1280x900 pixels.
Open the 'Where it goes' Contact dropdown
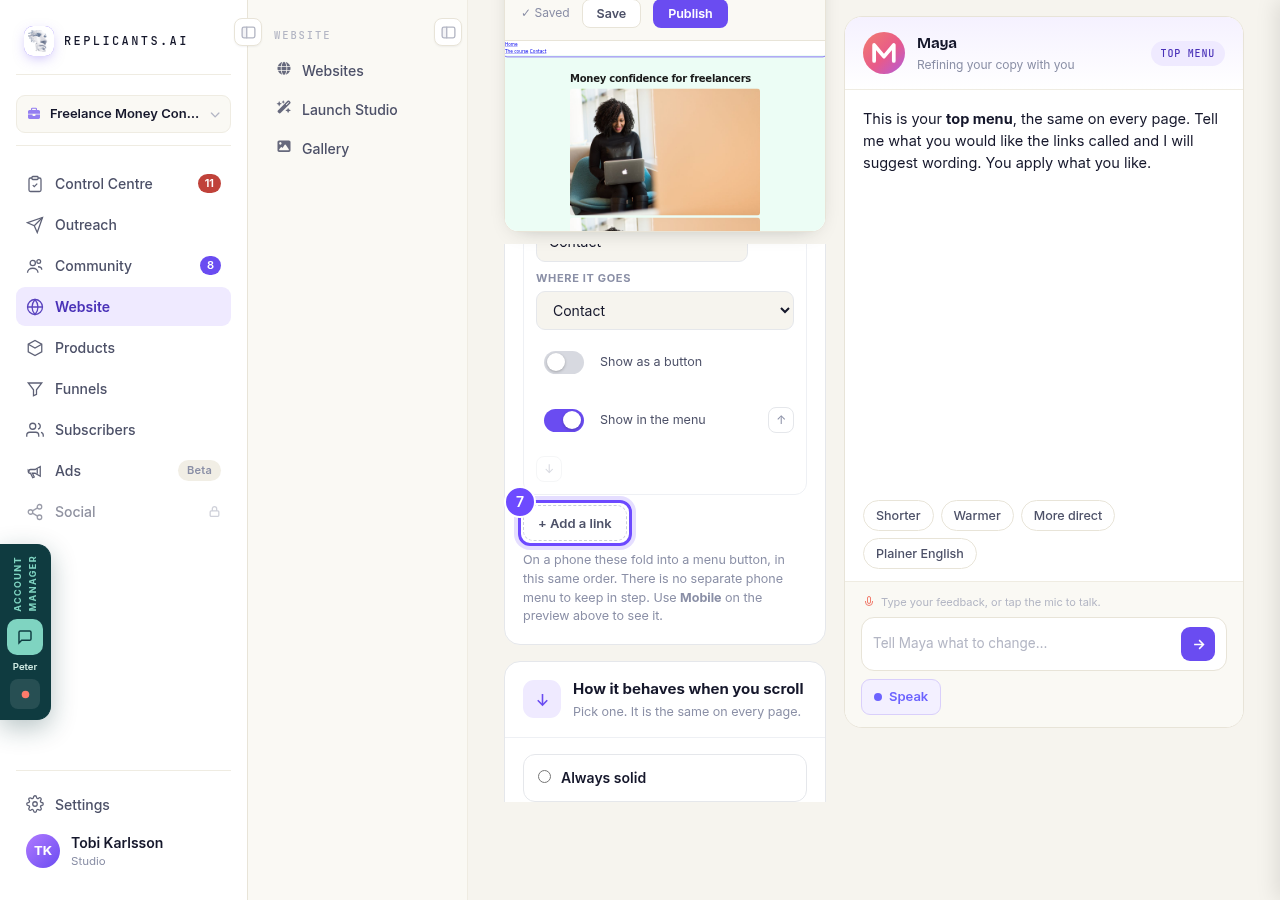coord(665,311)
